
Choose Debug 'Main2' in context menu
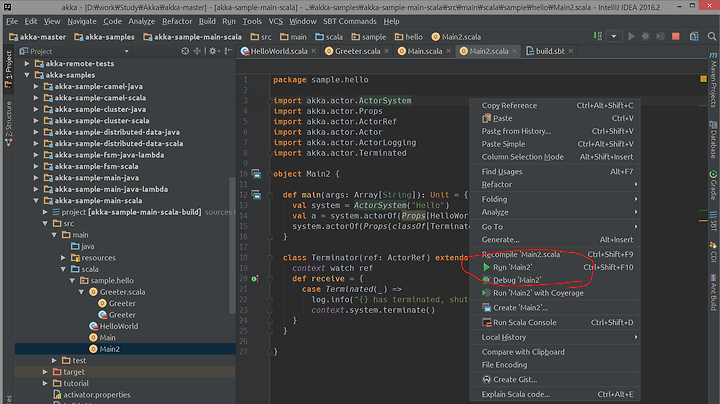pos(517,280)
